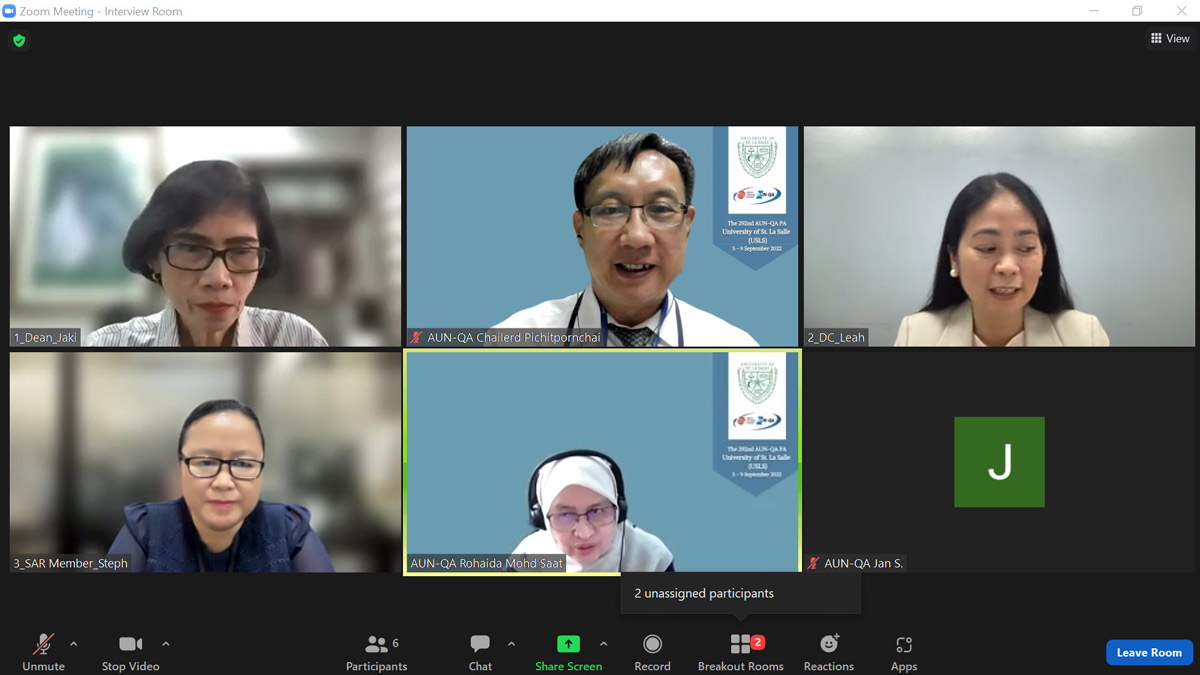Image resolution: width=1200 pixels, height=675 pixels.
Task: Stop the camera video
Action: coord(130,651)
